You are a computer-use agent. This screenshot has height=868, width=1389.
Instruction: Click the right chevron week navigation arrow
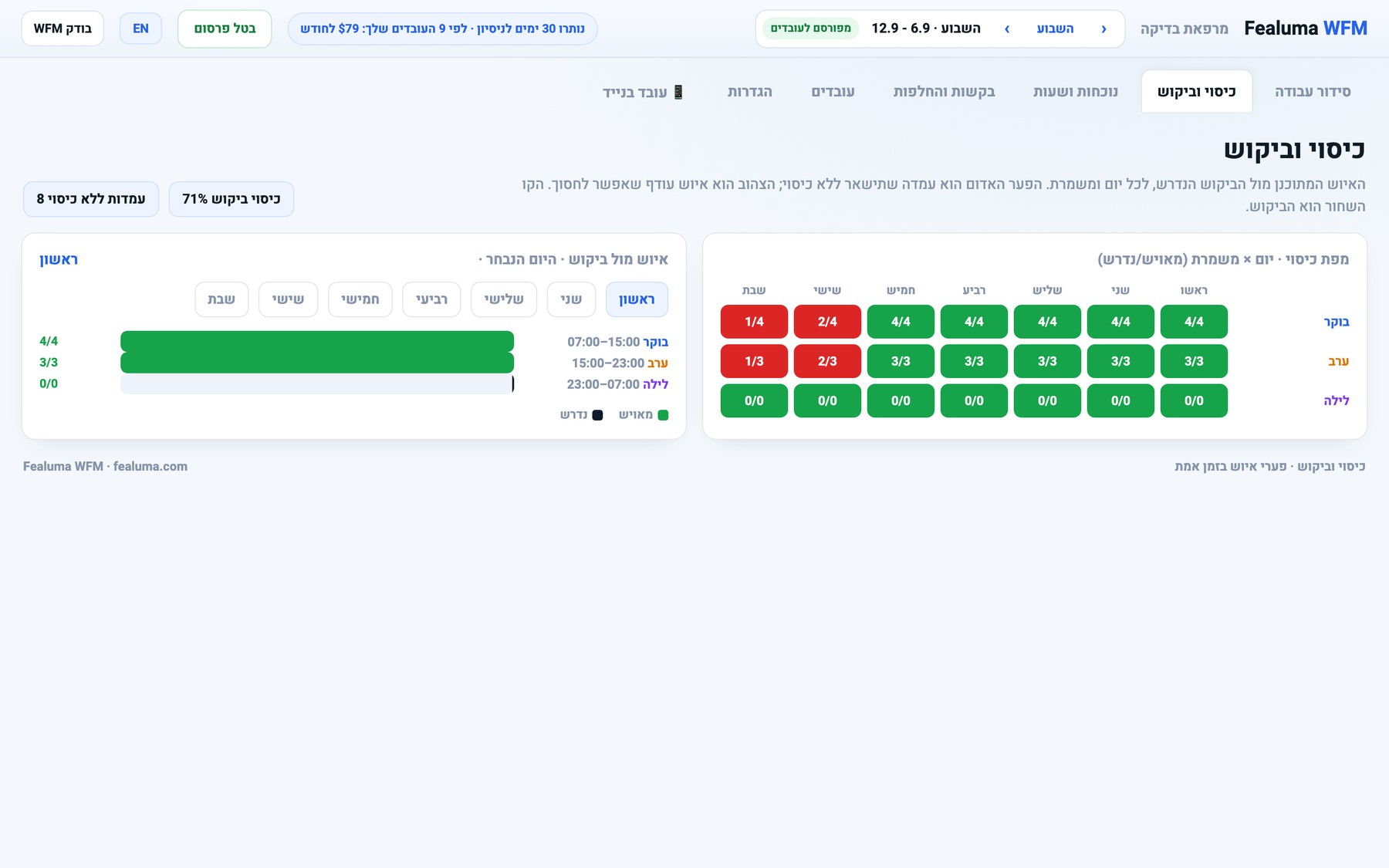(x=1103, y=29)
